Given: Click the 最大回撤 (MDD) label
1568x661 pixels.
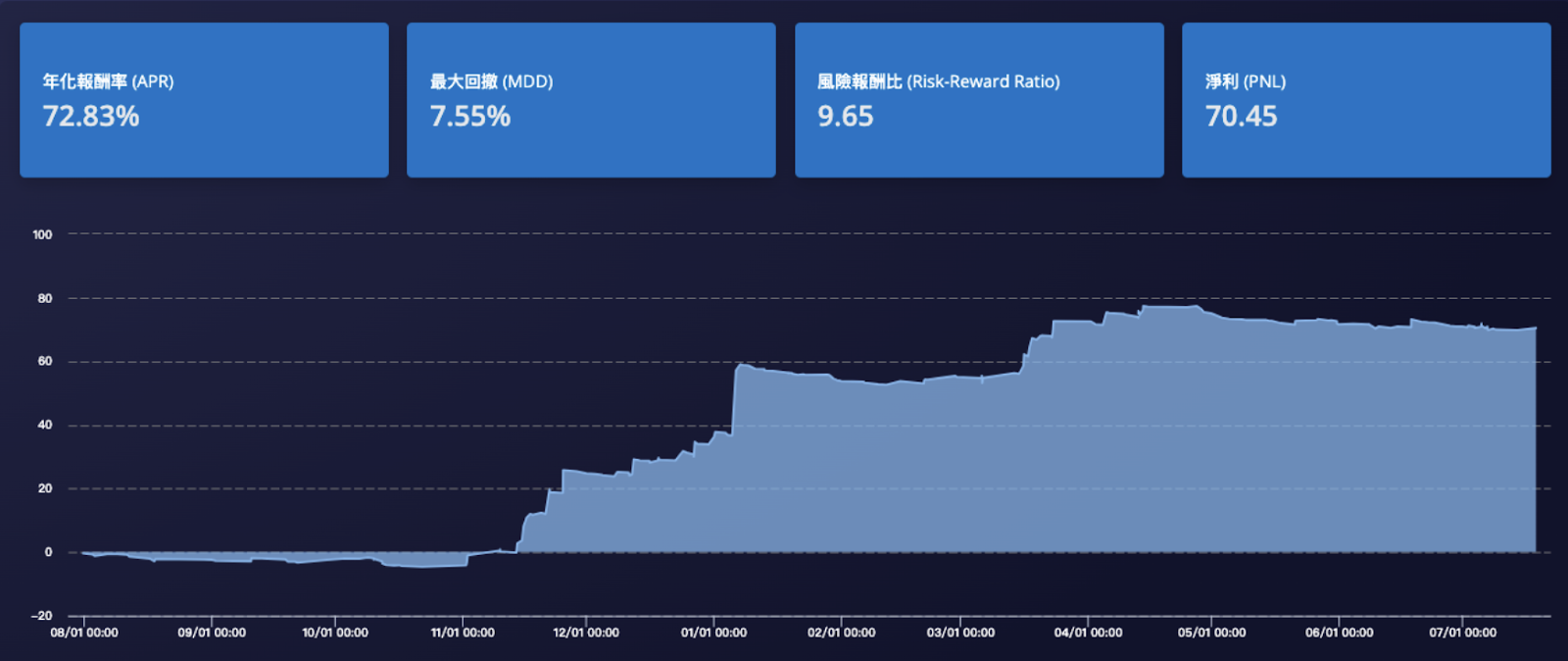Looking at the screenshot, I should 491,81.
